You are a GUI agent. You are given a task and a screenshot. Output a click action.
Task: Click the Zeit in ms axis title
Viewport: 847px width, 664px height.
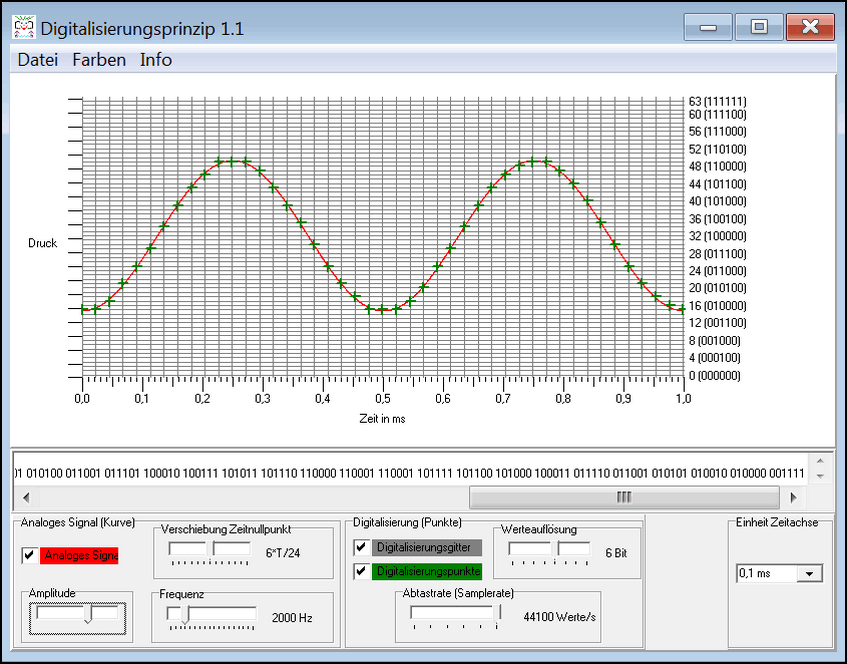tap(382, 419)
